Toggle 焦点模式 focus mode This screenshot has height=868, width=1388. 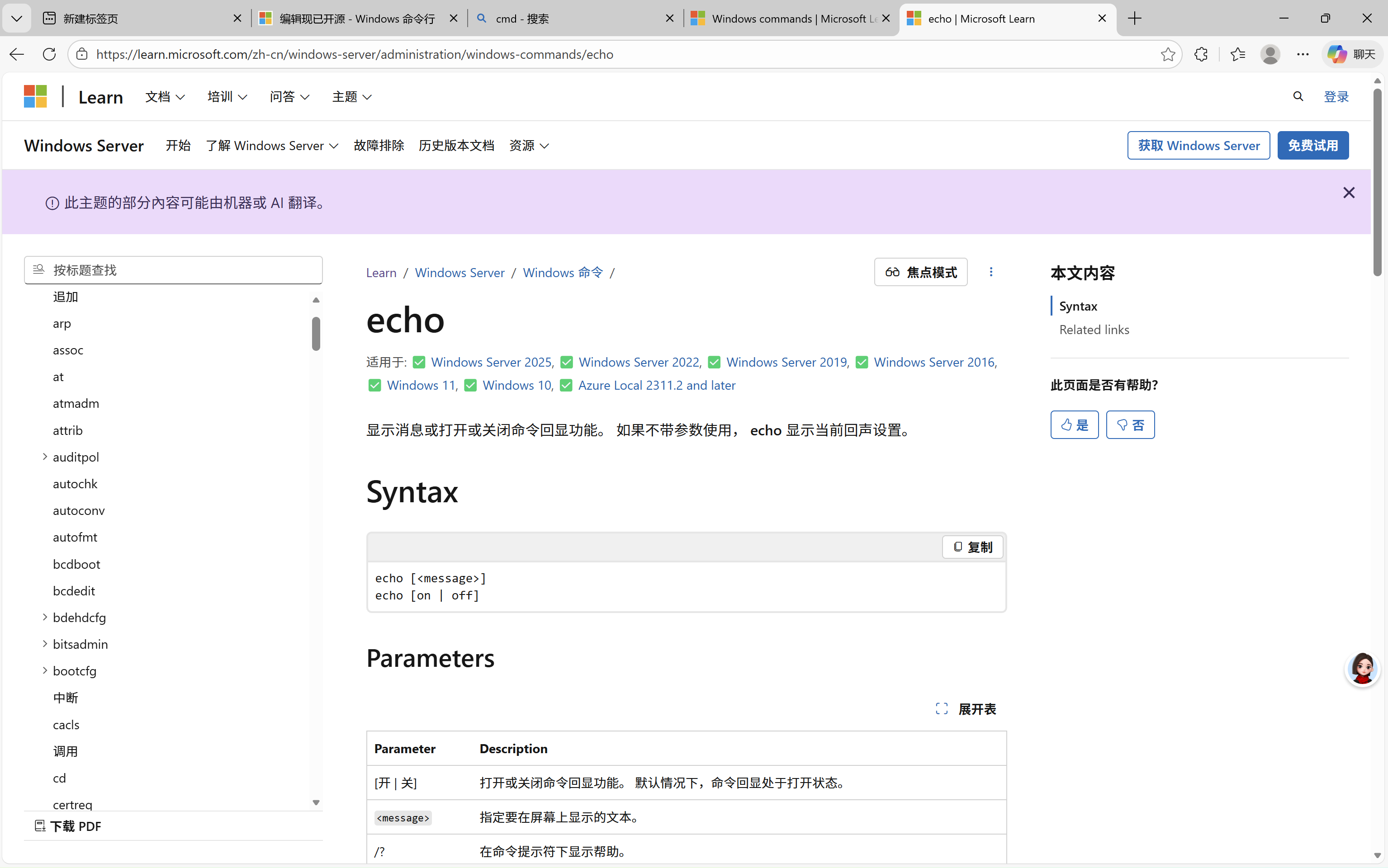pos(920,272)
